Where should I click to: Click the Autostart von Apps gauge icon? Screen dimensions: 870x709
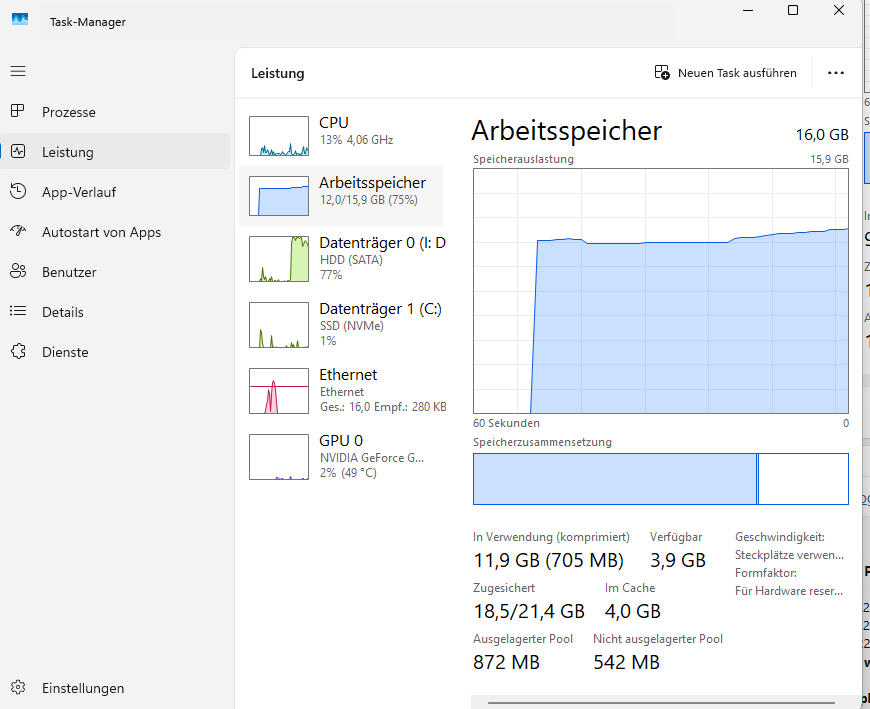[x=18, y=231]
